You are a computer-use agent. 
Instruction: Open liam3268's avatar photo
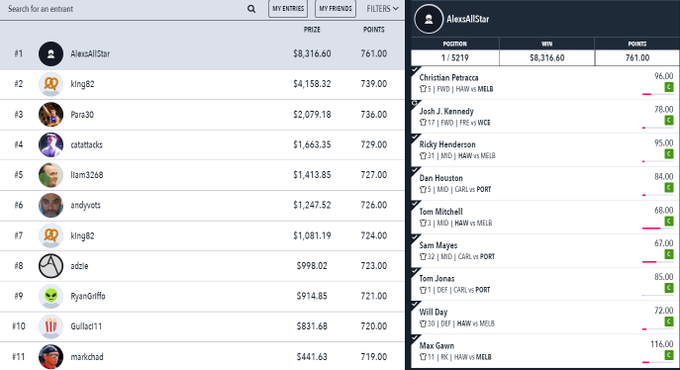51,175
